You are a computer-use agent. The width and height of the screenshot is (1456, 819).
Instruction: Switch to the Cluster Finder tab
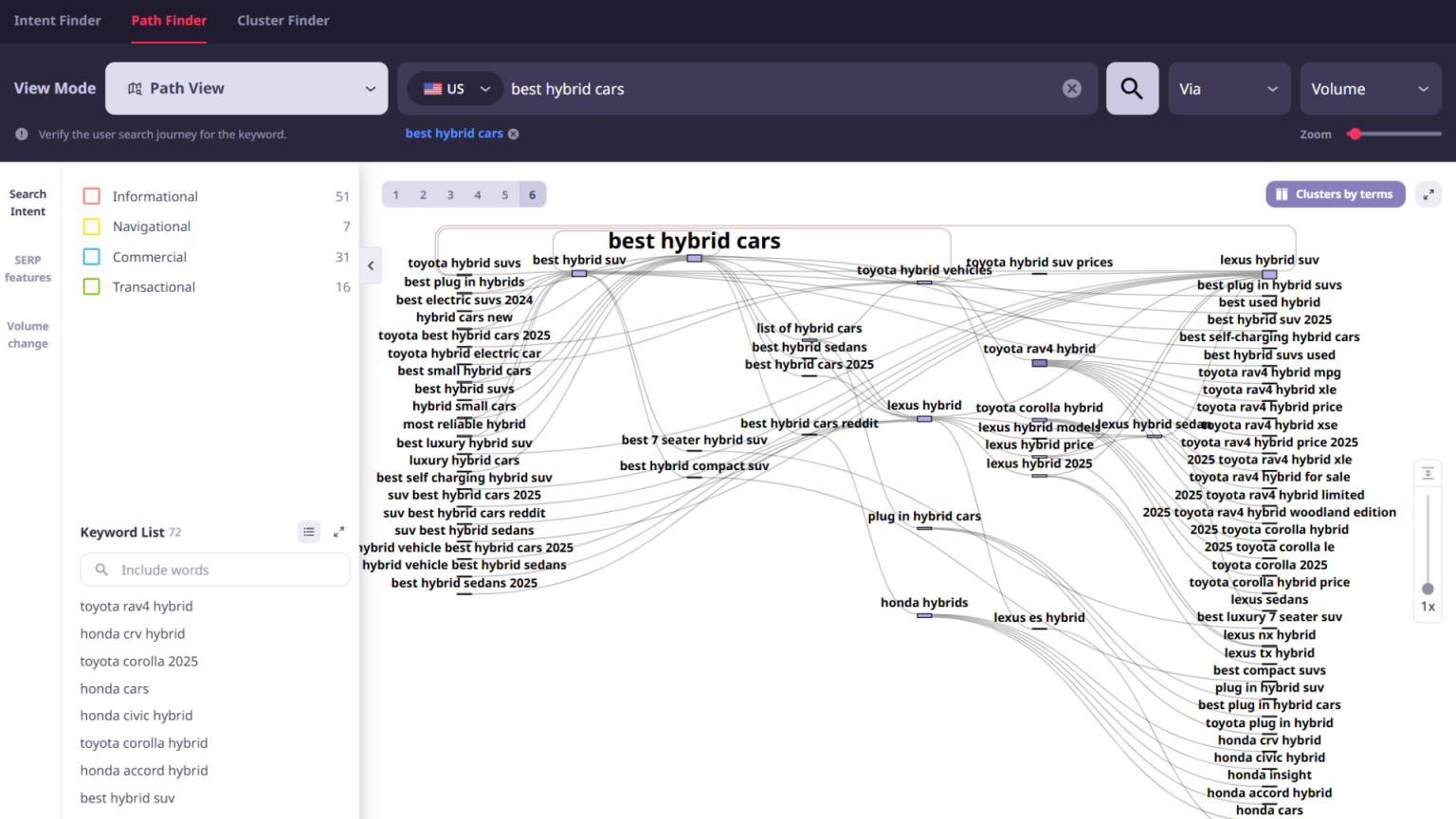283,20
